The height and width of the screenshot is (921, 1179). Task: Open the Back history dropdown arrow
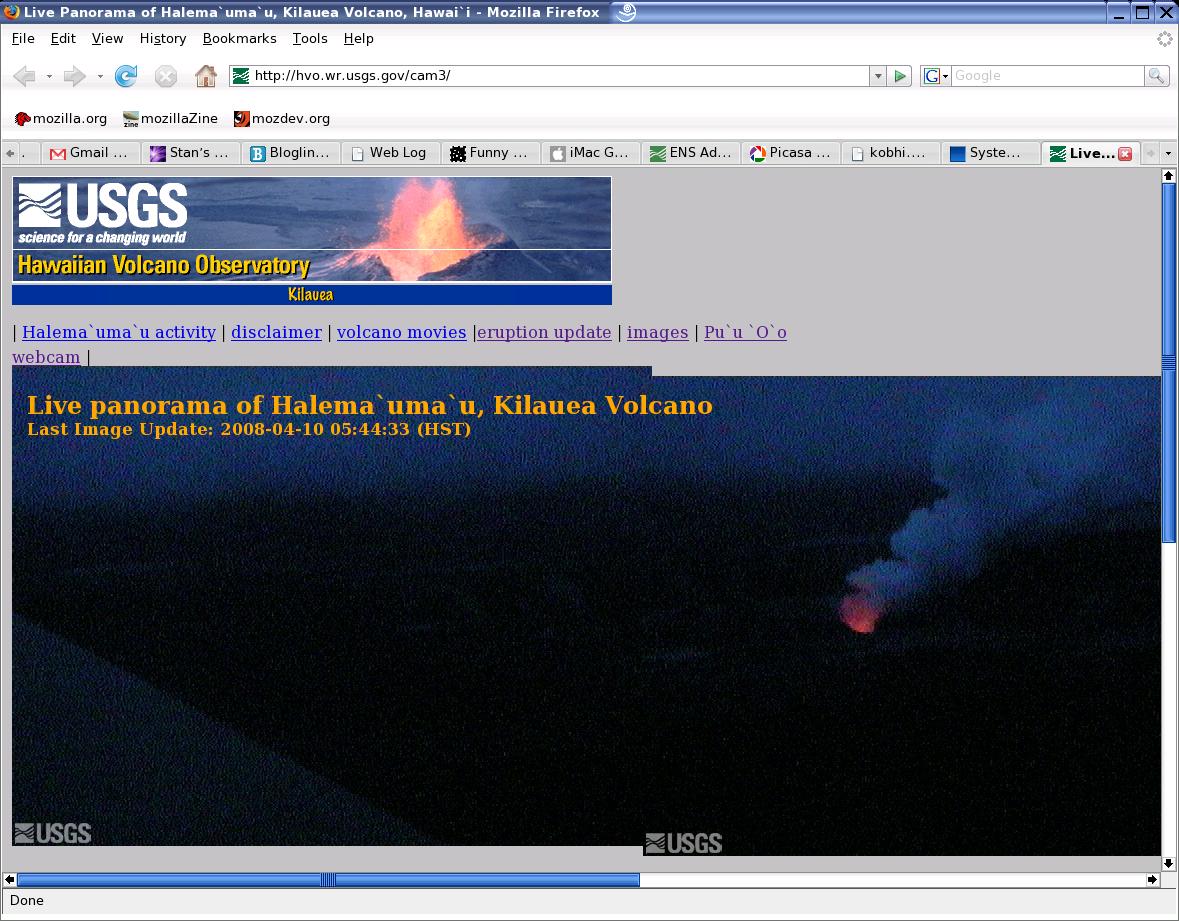click(x=49, y=76)
